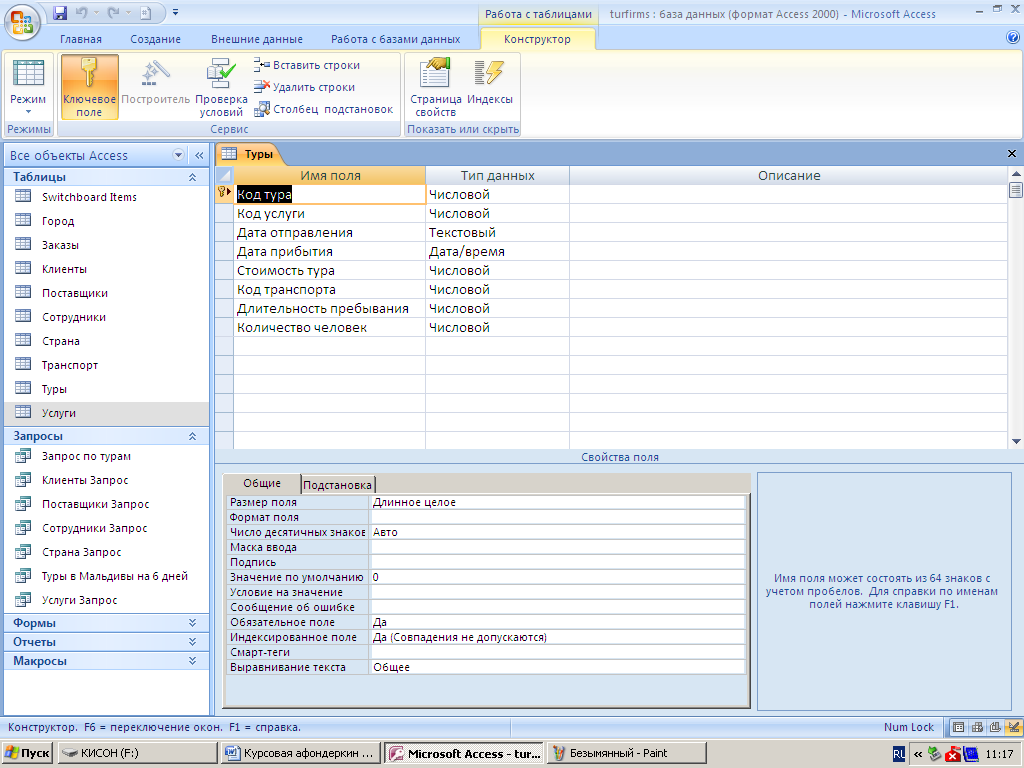Select the Сотрудники table

pyautogui.click(x=106, y=317)
